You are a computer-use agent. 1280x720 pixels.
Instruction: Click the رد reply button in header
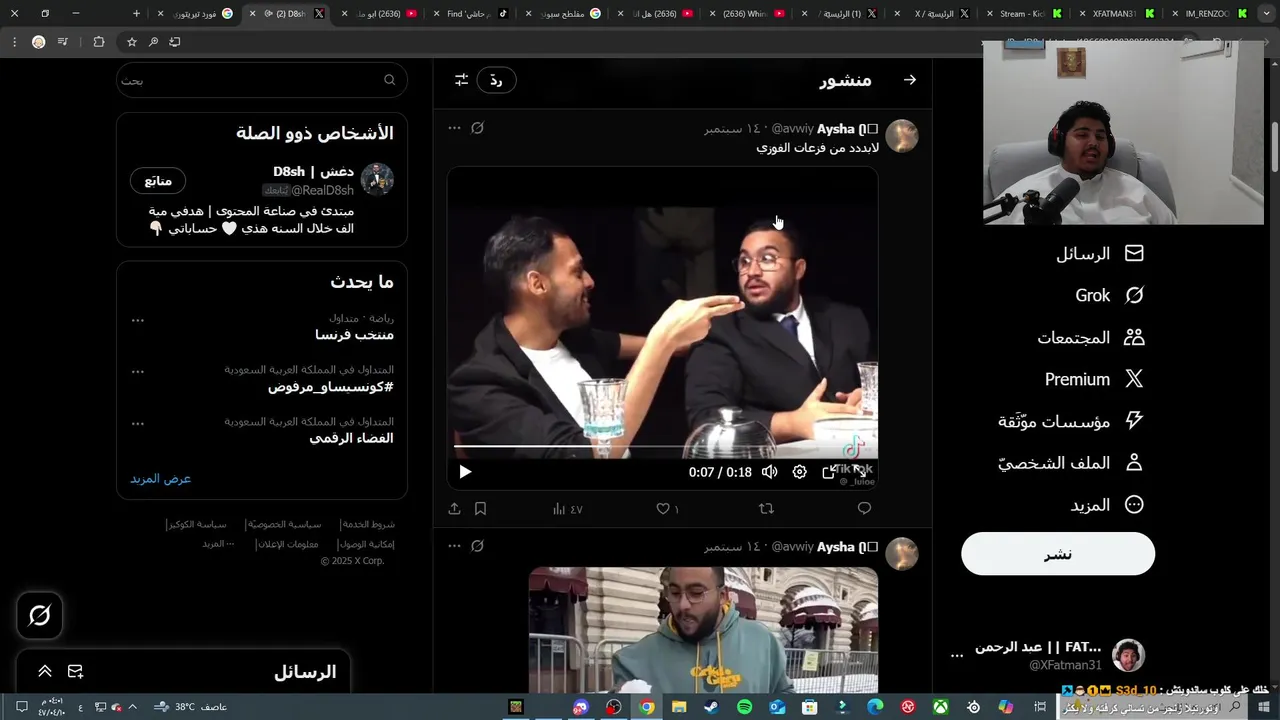coord(496,80)
